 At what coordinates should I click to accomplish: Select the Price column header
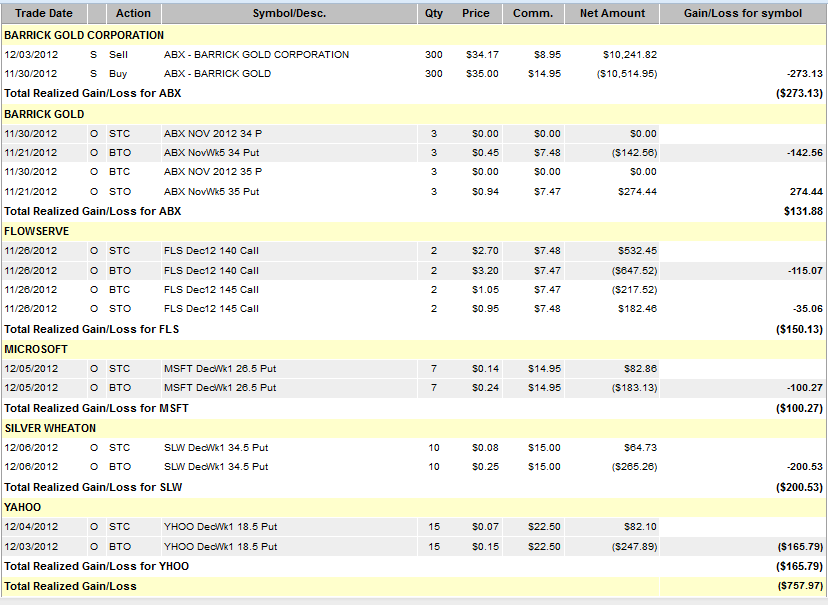[476, 13]
